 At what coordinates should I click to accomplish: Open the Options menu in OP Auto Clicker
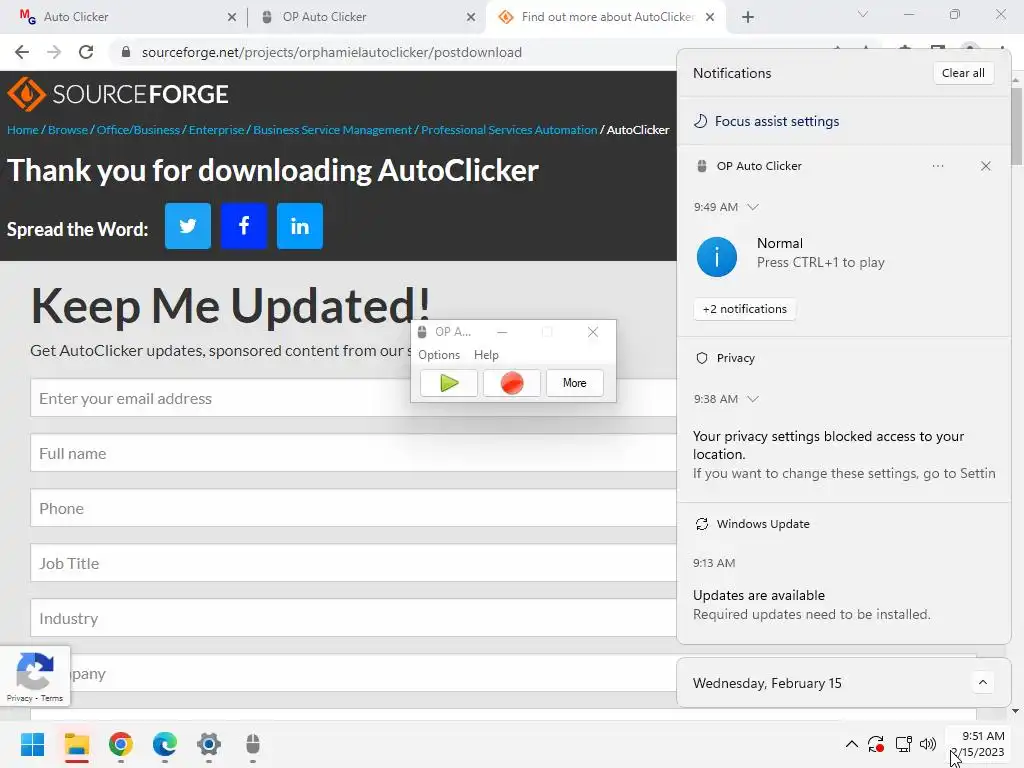point(439,355)
